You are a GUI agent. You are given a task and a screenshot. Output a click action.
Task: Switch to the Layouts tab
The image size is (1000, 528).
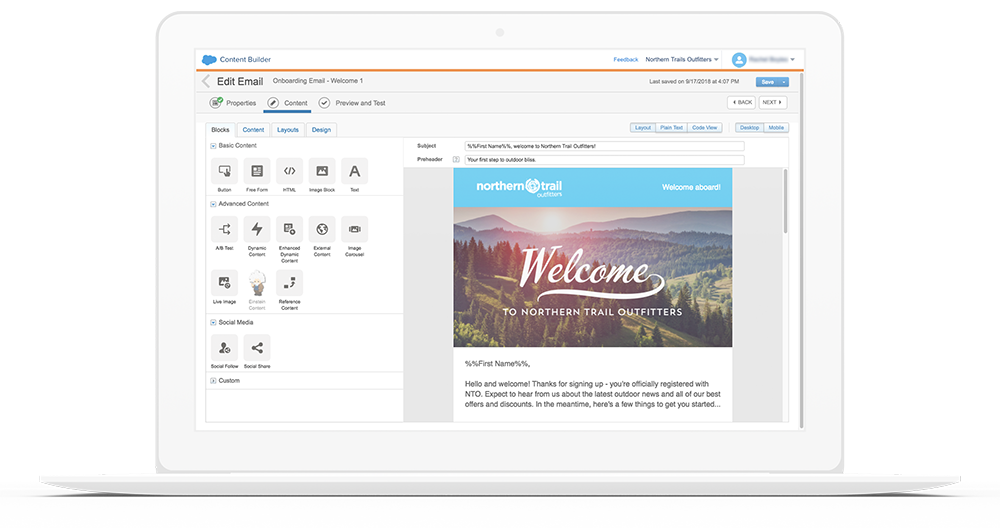tap(287, 130)
